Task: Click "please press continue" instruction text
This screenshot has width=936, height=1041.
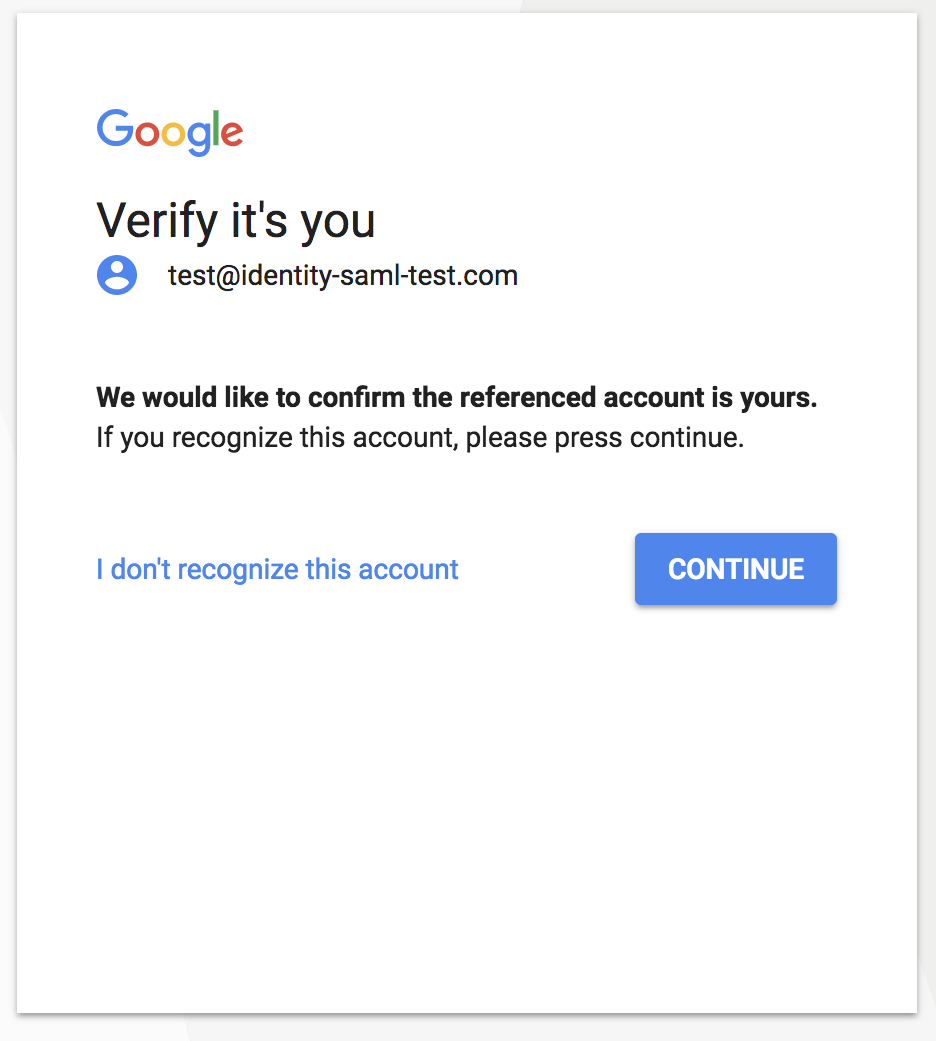Action: pos(605,438)
